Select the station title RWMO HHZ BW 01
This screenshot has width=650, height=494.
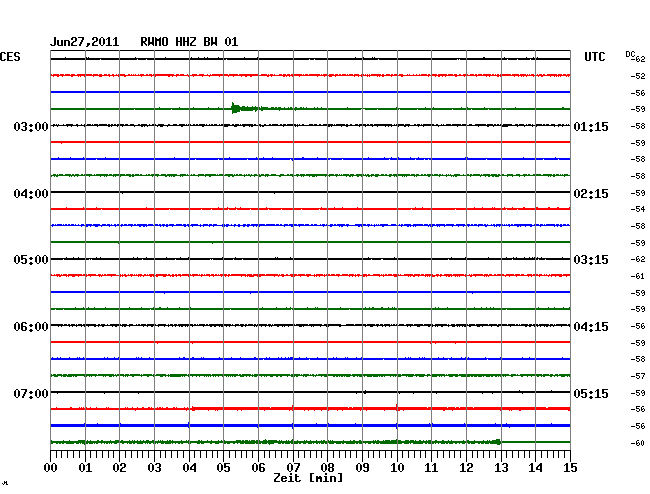click(189, 42)
